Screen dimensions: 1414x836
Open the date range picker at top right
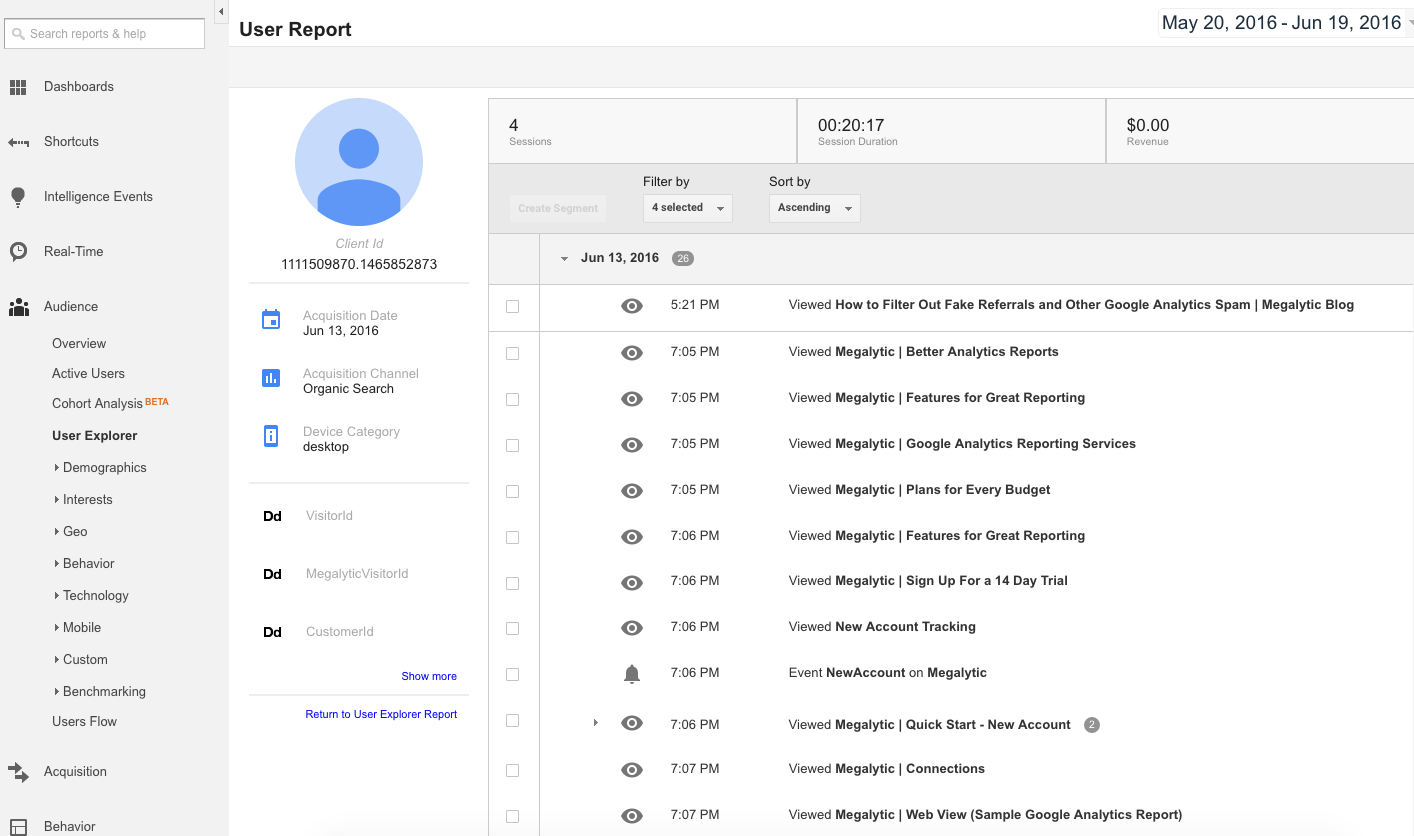(x=1284, y=24)
